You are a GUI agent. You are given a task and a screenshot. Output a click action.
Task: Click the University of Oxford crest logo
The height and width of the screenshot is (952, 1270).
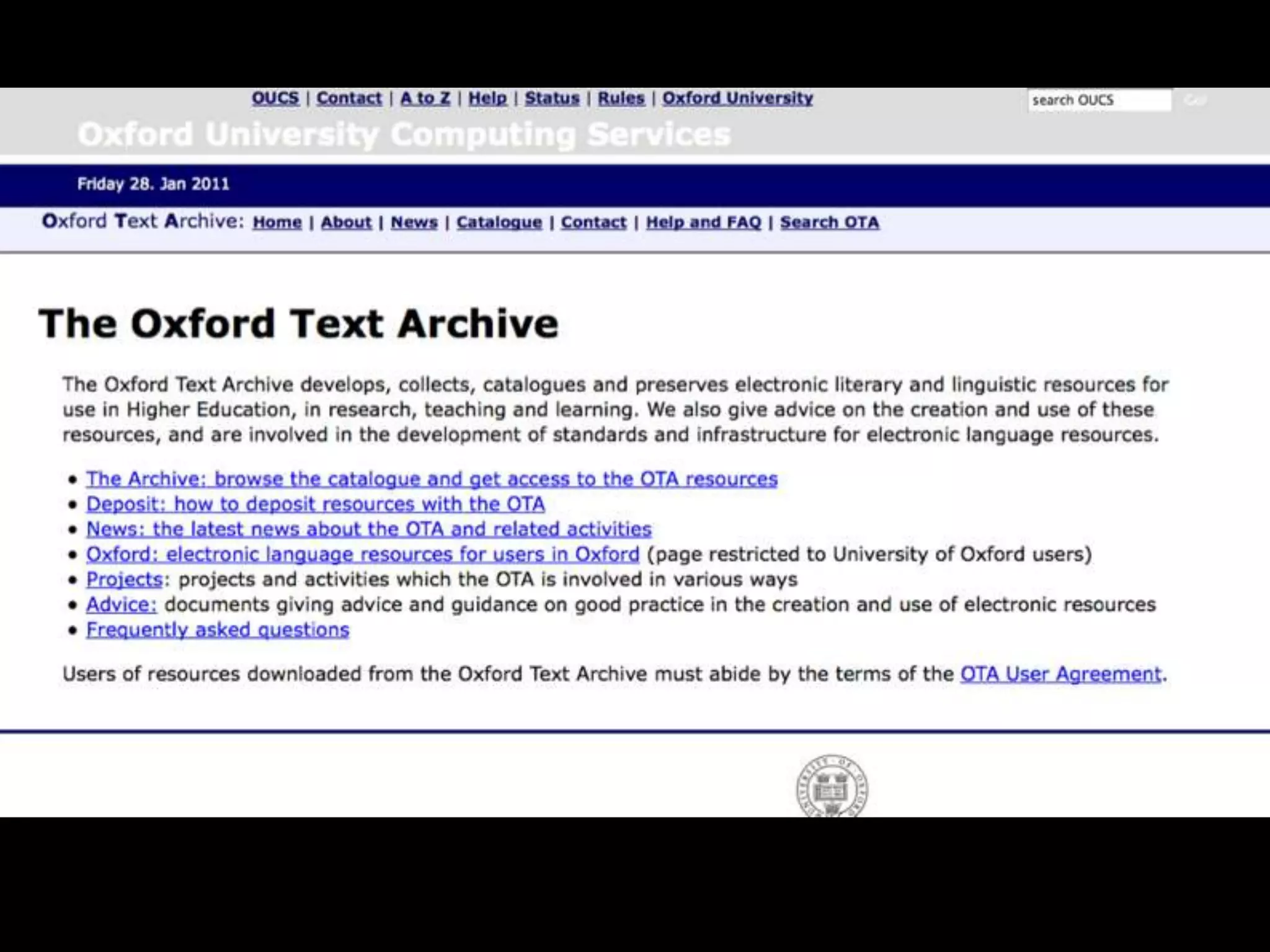click(832, 787)
